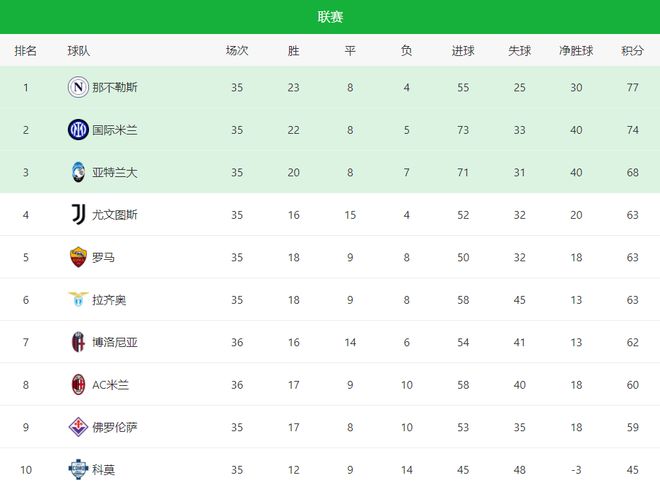Click the 进球 column header
660x485 pixels.
click(463, 50)
